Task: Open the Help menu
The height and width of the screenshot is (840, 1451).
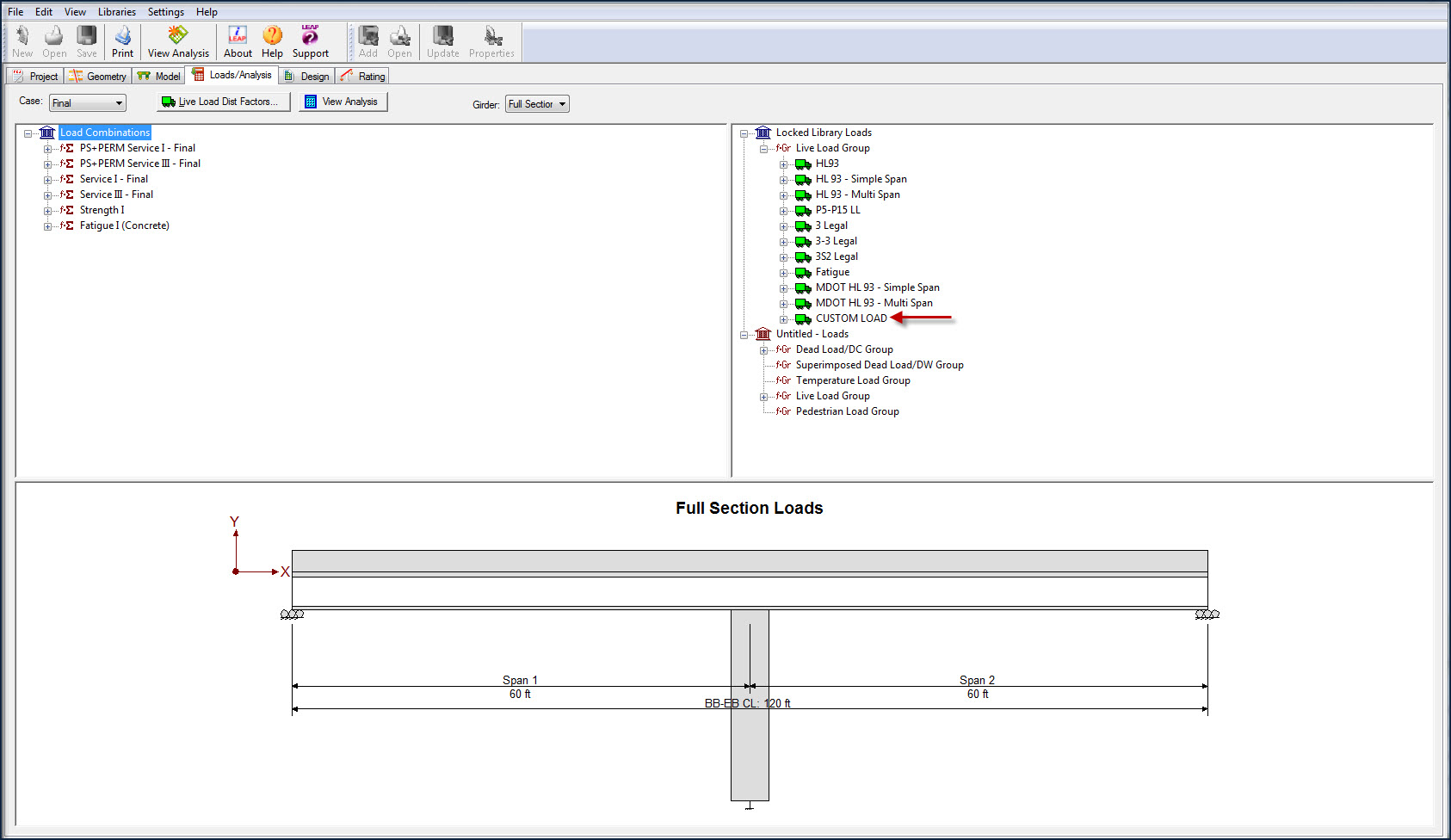Action: click(207, 12)
